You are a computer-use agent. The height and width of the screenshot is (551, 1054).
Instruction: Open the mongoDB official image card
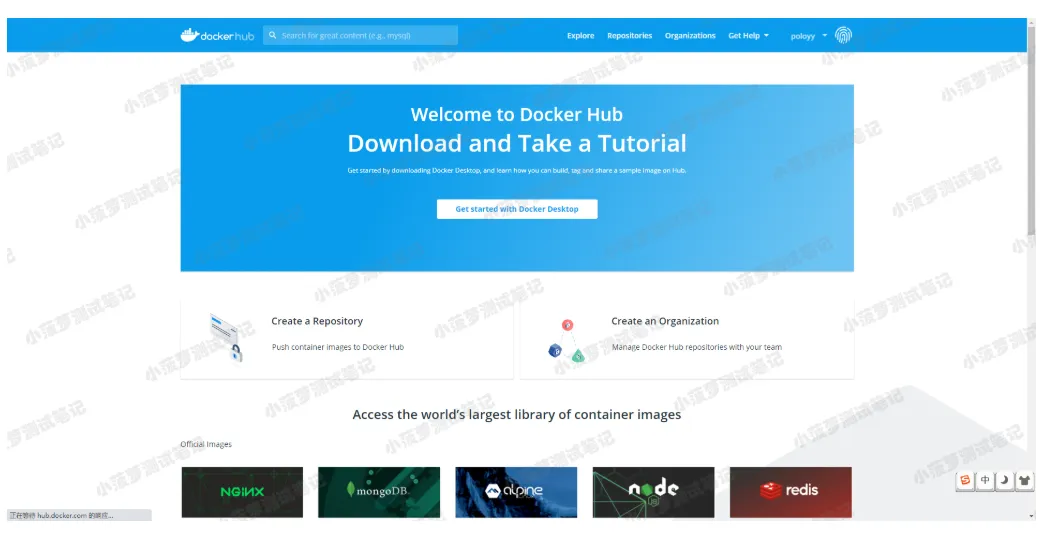point(379,492)
